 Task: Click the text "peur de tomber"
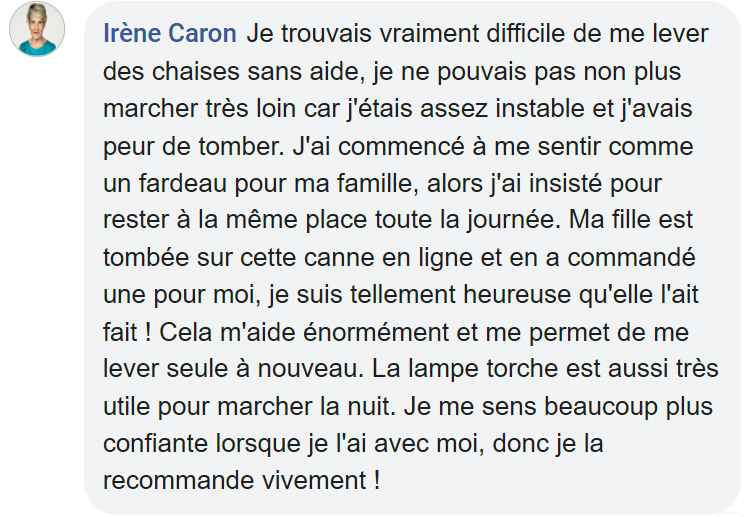[x=194, y=146]
